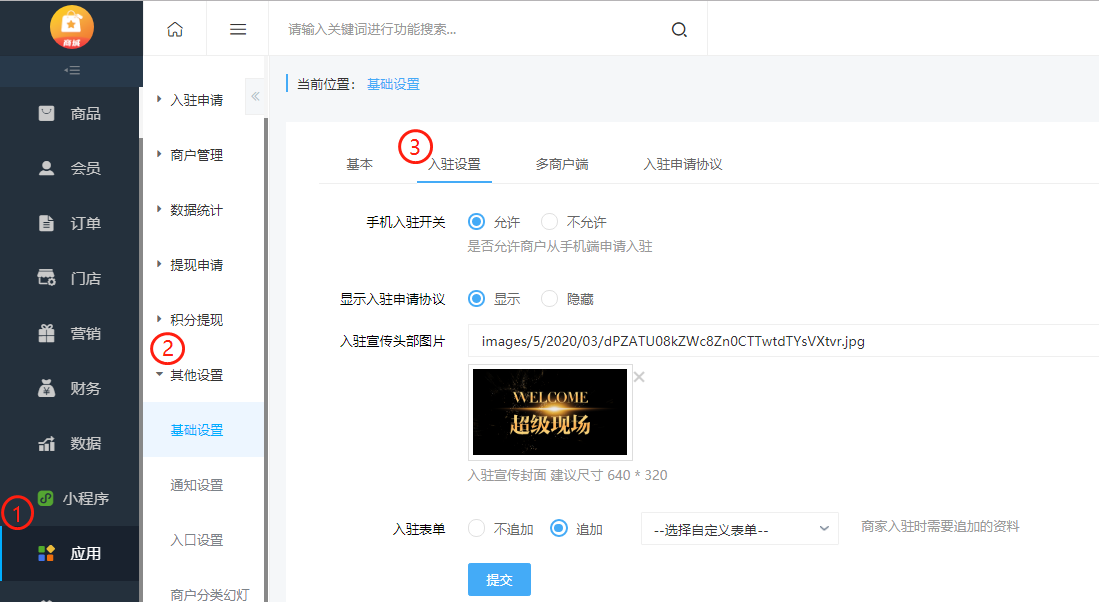Expand the 商户管理 submenu

189,155
